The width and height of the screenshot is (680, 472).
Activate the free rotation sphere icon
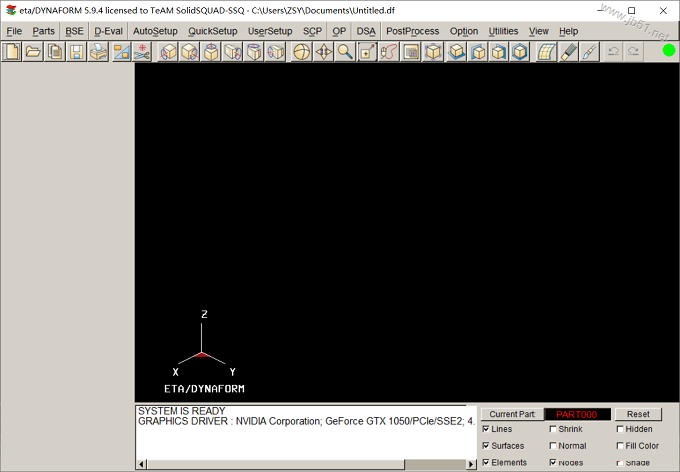(302, 52)
